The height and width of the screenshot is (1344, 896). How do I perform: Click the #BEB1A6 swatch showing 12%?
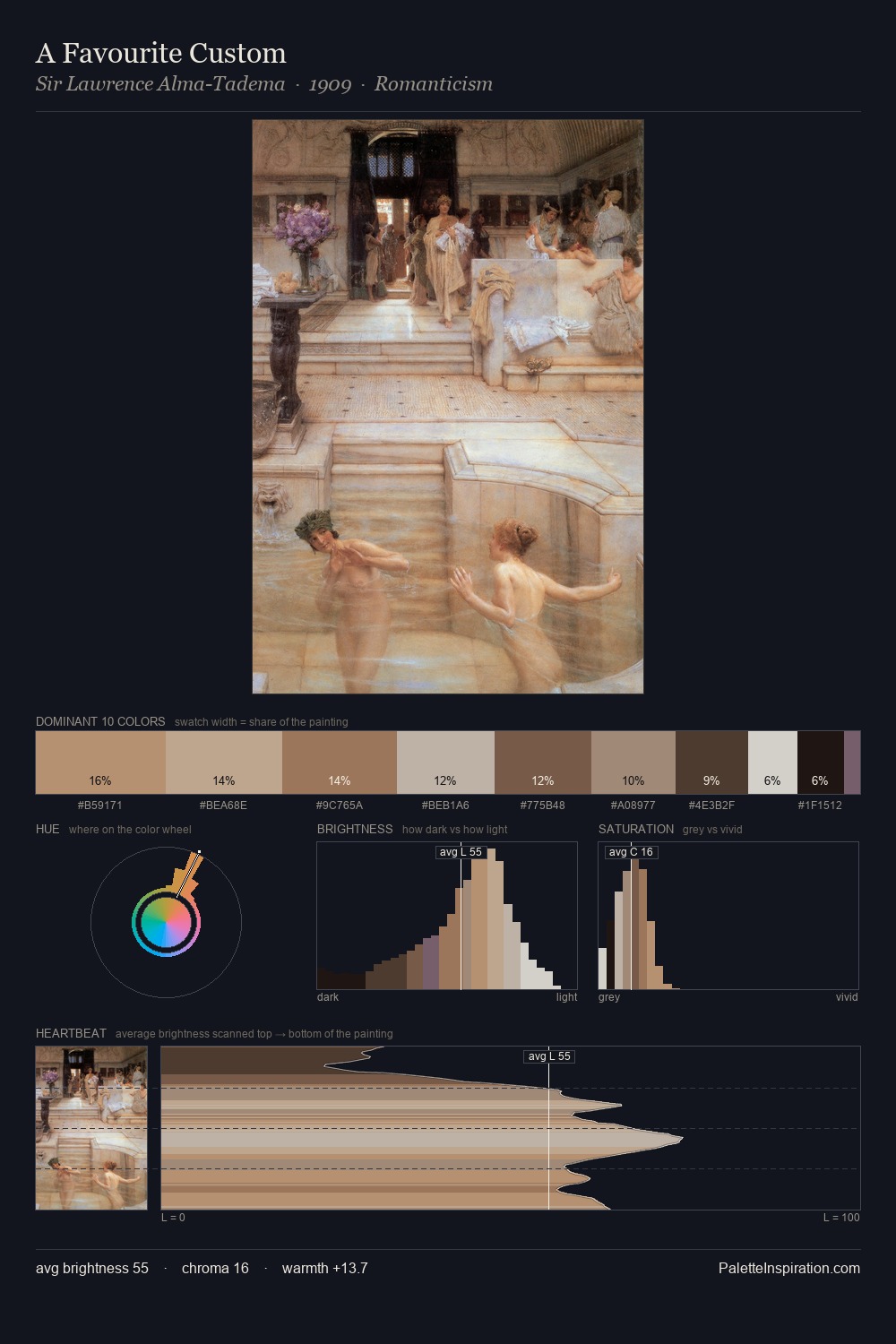coord(445,762)
